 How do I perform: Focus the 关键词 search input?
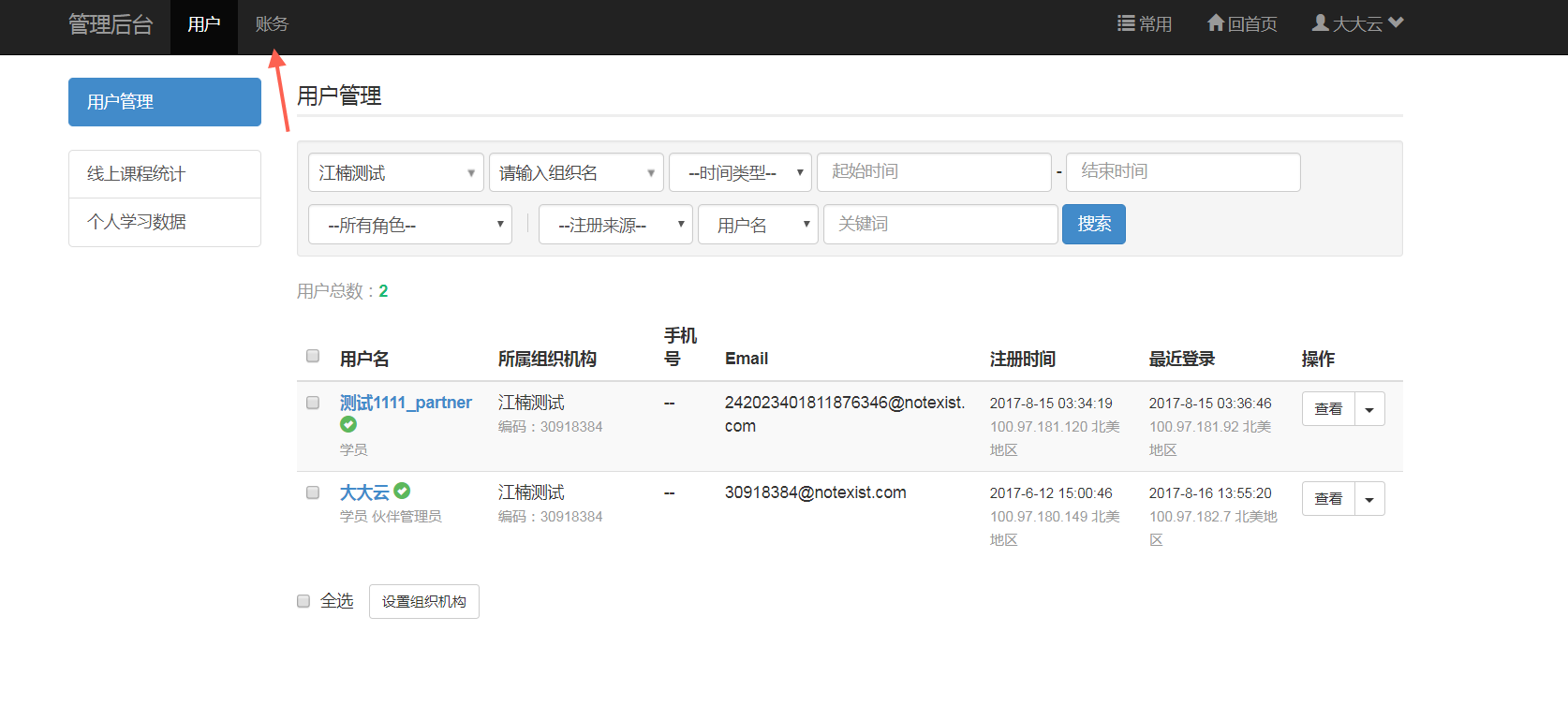click(940, 225)
